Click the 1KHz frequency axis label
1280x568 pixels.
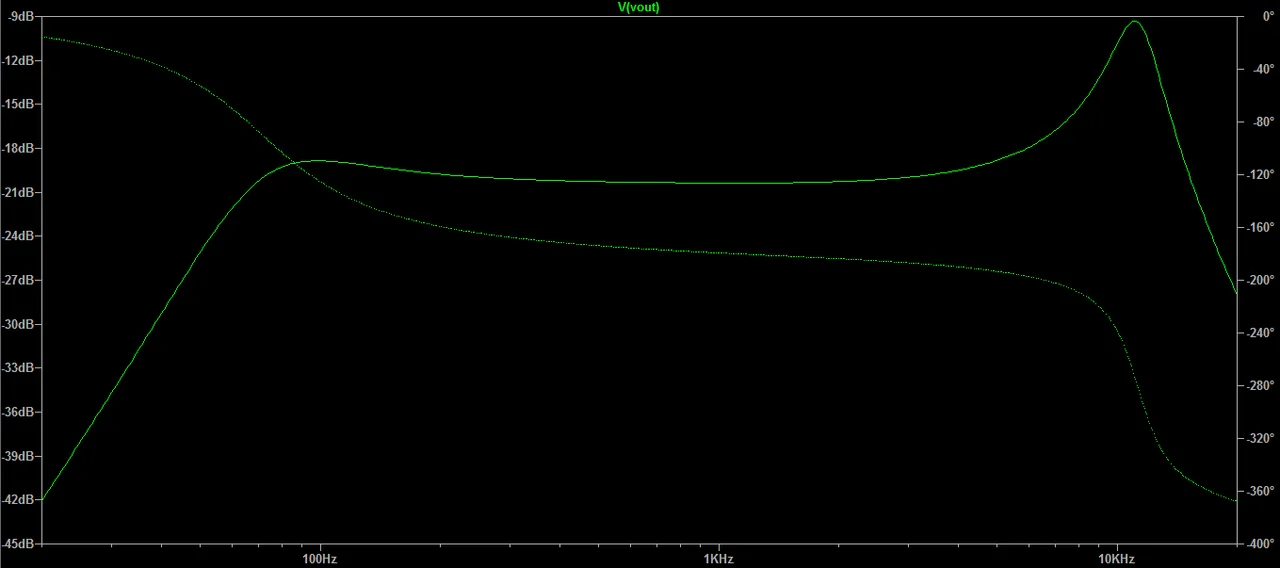coord(717,558)
